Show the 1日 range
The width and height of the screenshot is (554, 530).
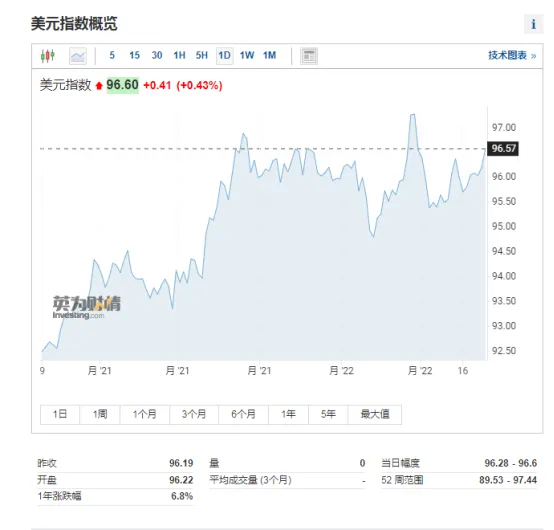coord(60,414)
